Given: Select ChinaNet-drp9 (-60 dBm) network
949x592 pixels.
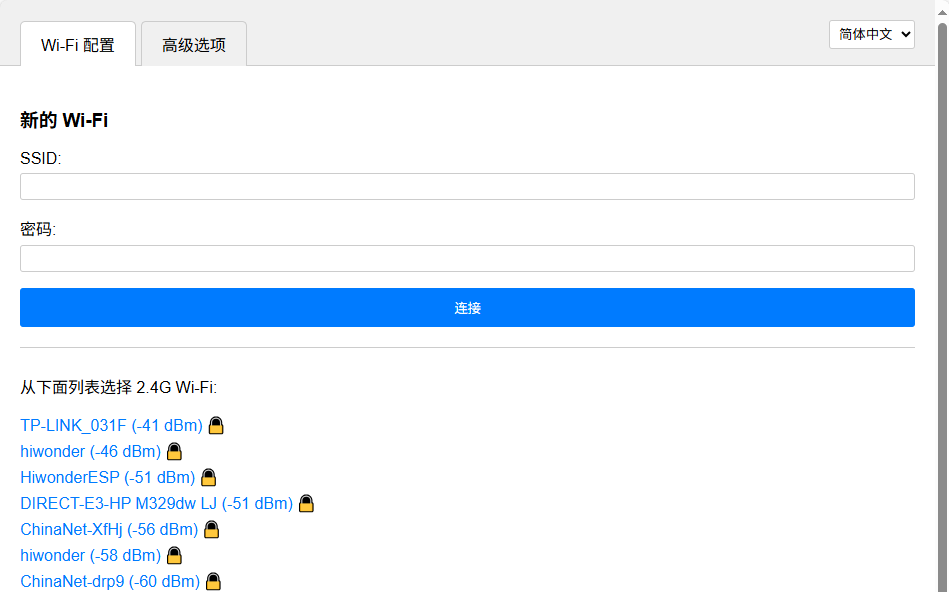Looking at the screenshot, I should click(110, 581).
